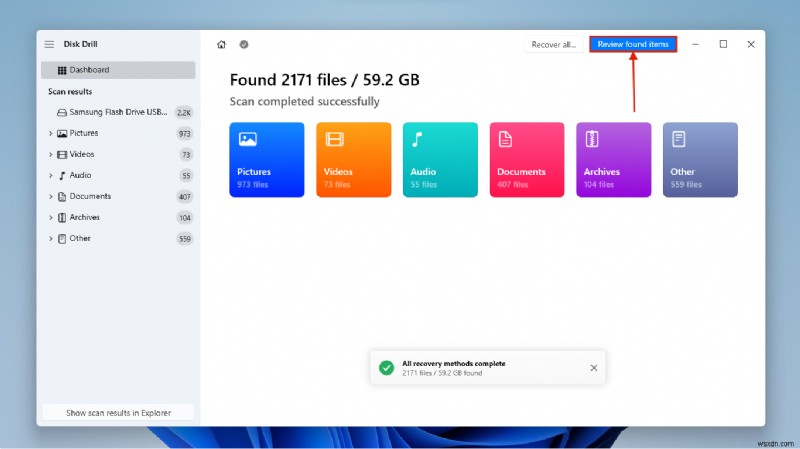
Task: Click the 973 count badge
Action: click(x=184, y=134)
